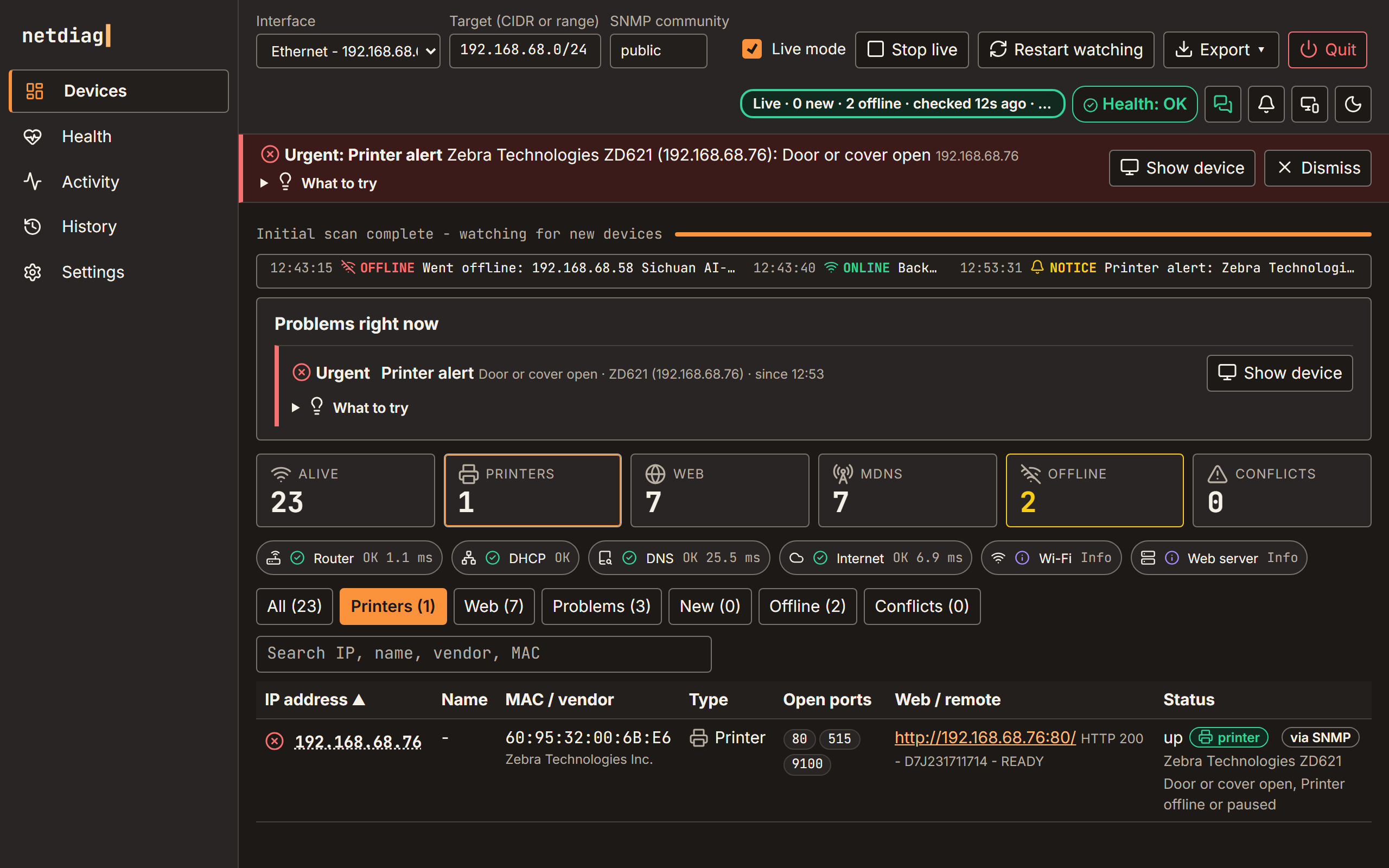Open Health from the heart icon
Image resolution: width=1389 pixels, height=868 pixels.
33,137
